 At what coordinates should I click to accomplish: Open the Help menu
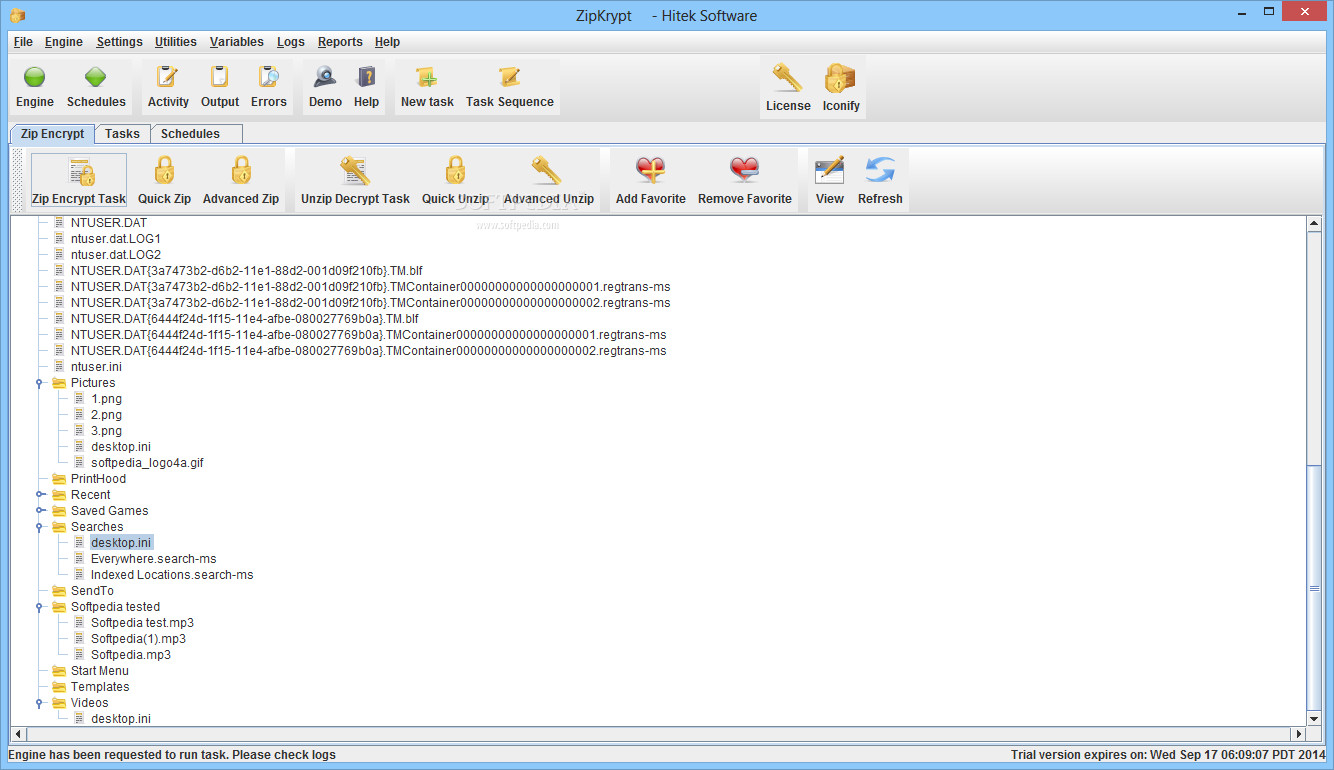point(387,42)
